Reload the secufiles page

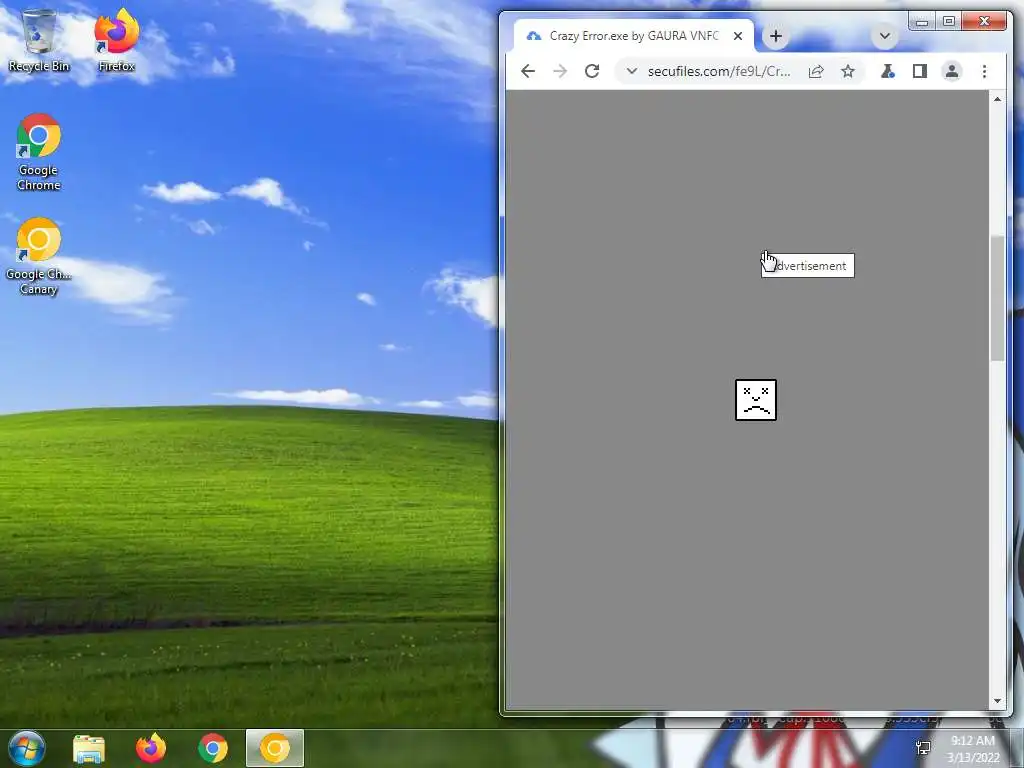click(592, 71)
